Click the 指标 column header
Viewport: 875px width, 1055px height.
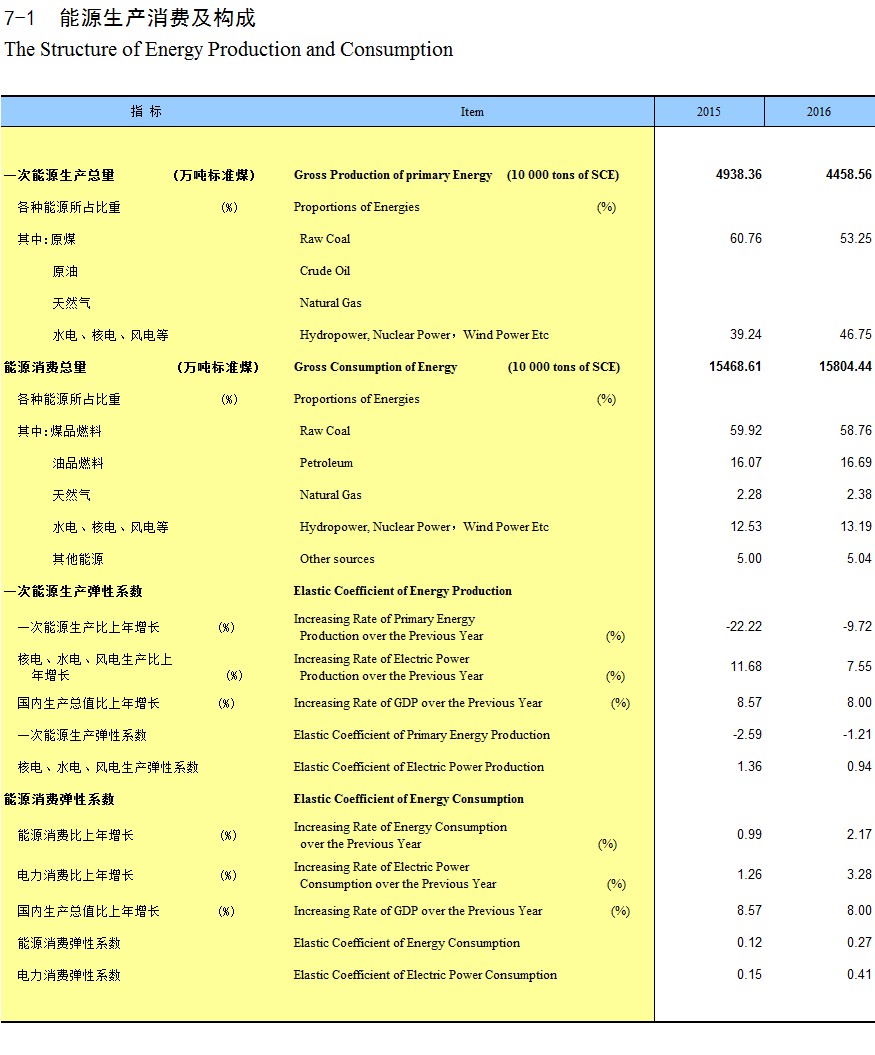point(146,112)
